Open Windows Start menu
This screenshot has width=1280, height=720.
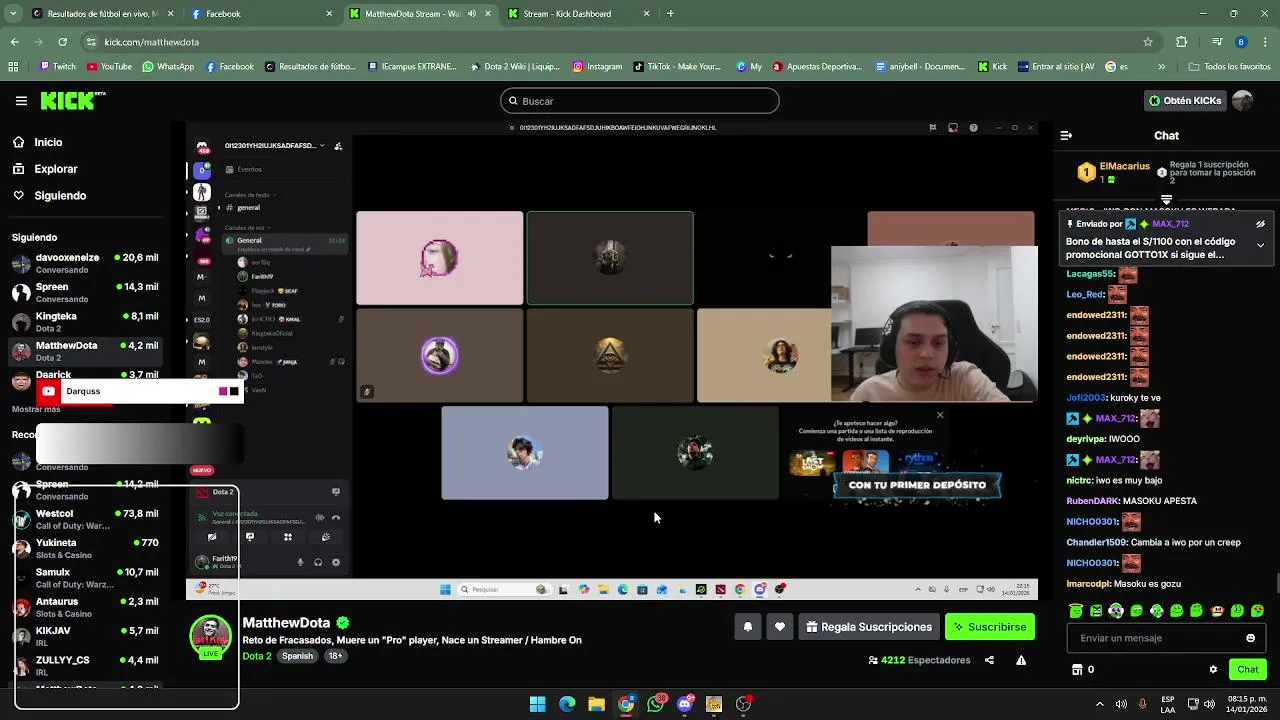point(537,704)
